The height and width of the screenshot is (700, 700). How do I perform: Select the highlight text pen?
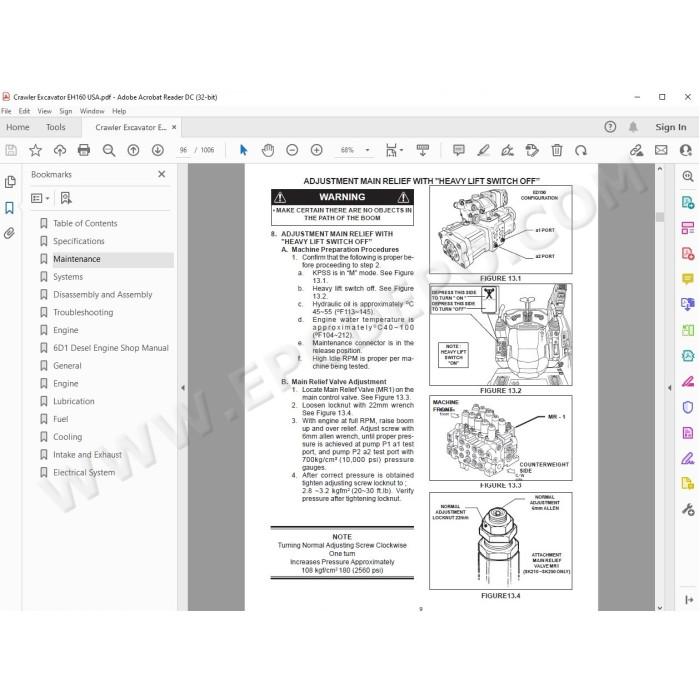483,150
